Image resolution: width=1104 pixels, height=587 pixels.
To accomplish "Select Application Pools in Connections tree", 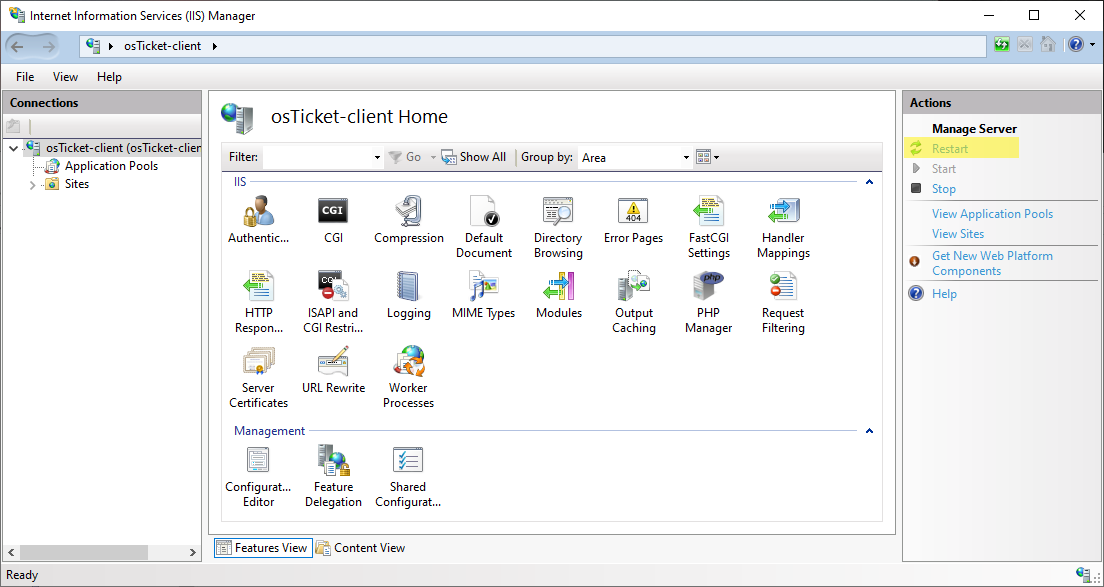I will (111, 166).
